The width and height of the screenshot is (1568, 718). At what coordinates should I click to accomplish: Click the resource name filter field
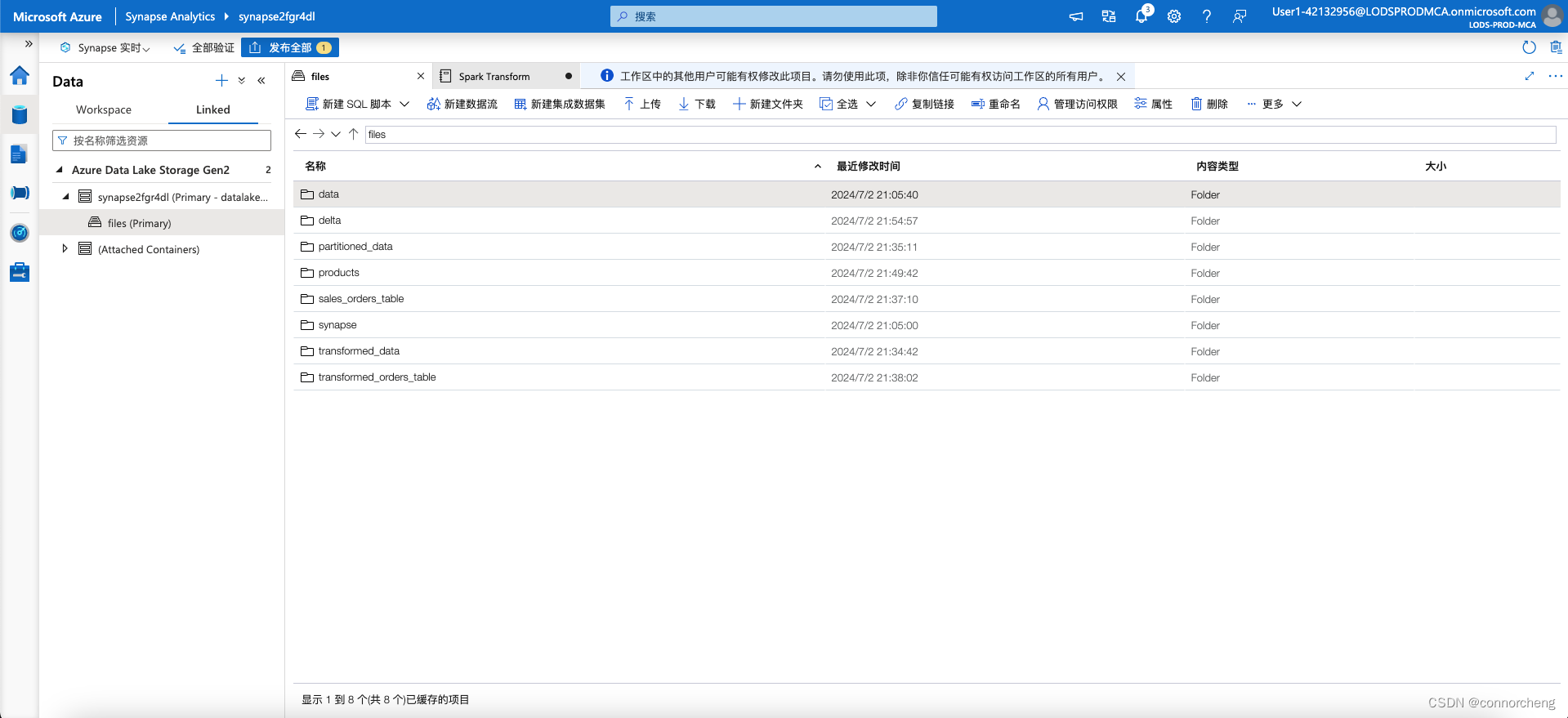162,140
